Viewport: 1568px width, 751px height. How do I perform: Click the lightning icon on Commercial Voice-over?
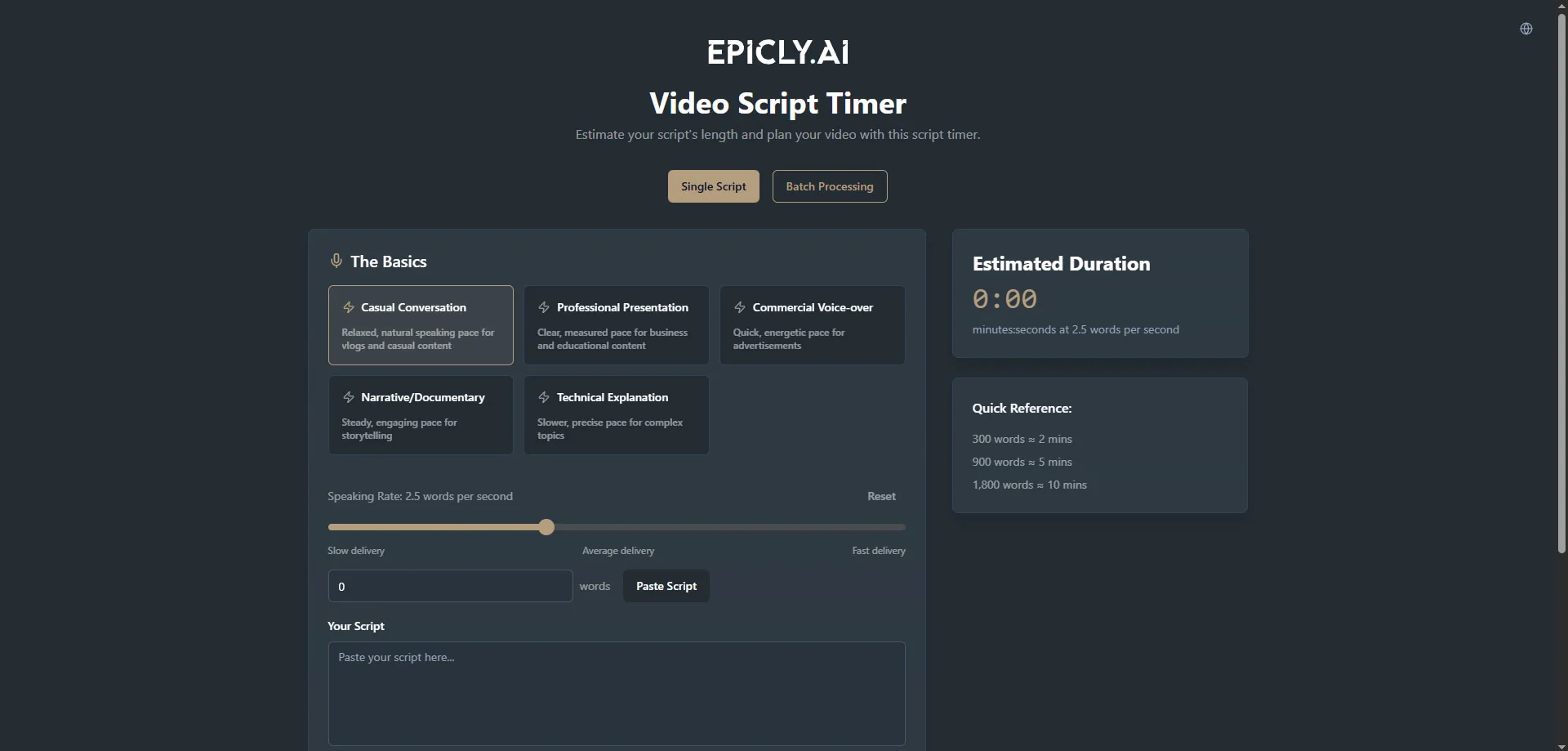740,307
